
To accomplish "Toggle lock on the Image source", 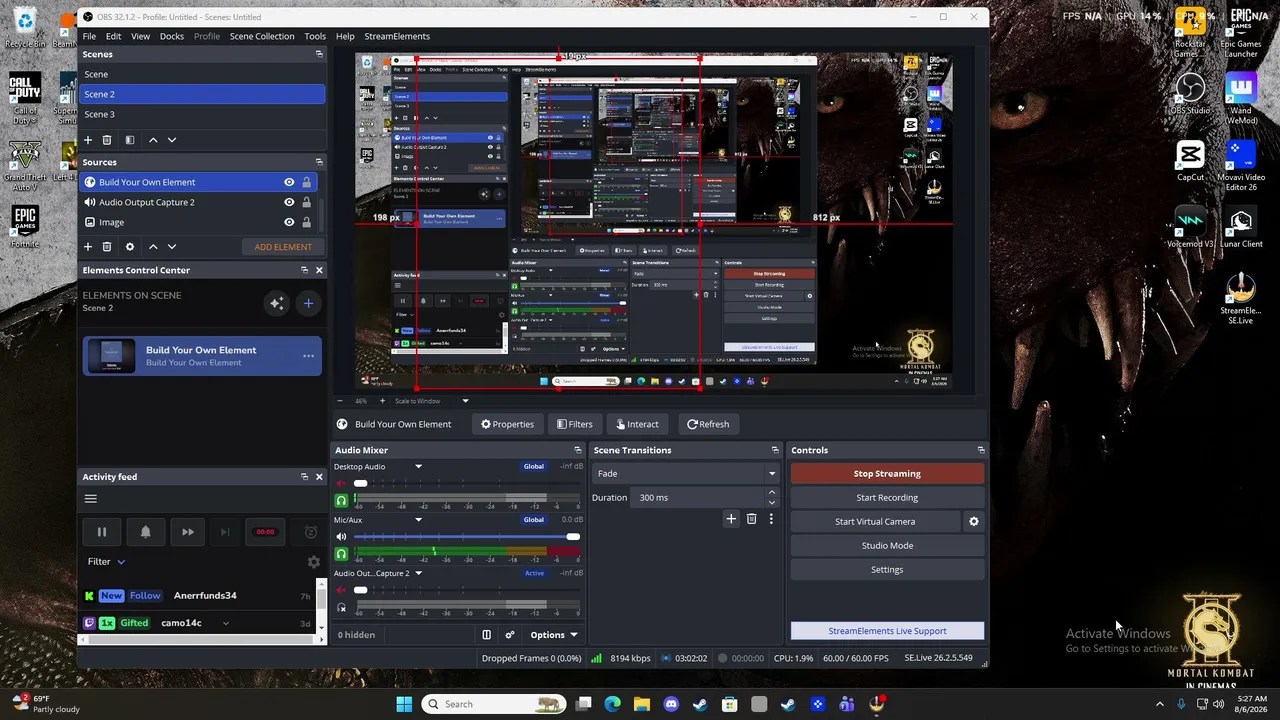I will pyautogui.click(x=307, y=222).
